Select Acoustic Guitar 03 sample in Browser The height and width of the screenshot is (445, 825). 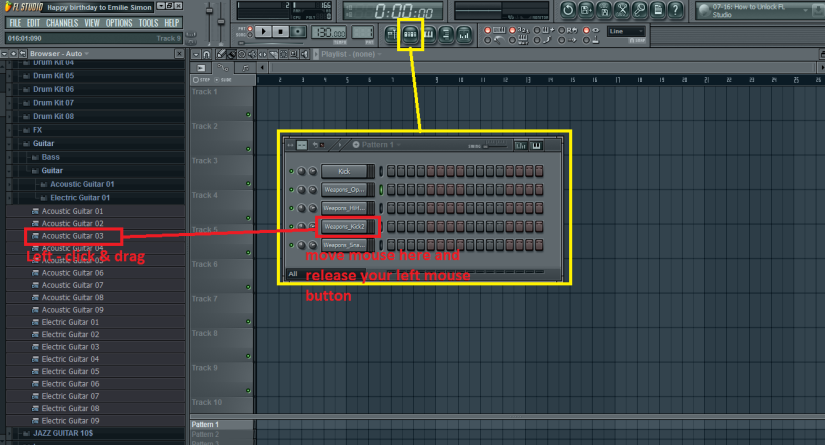tap(72, 236)
